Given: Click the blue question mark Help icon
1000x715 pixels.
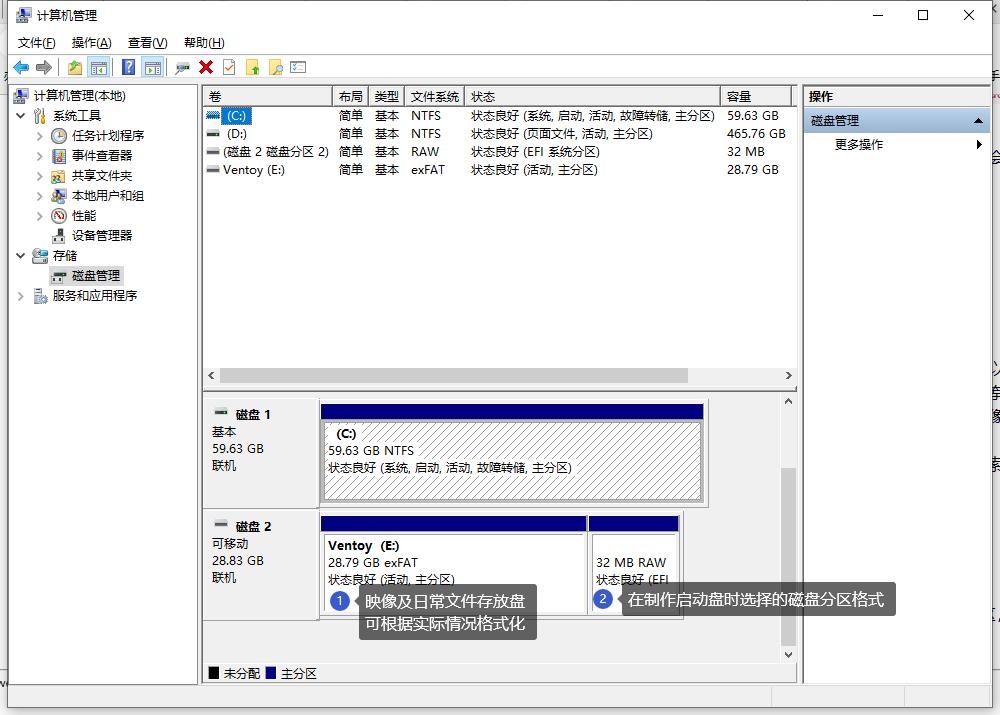Looking at the screenshot, I should 128,67.
